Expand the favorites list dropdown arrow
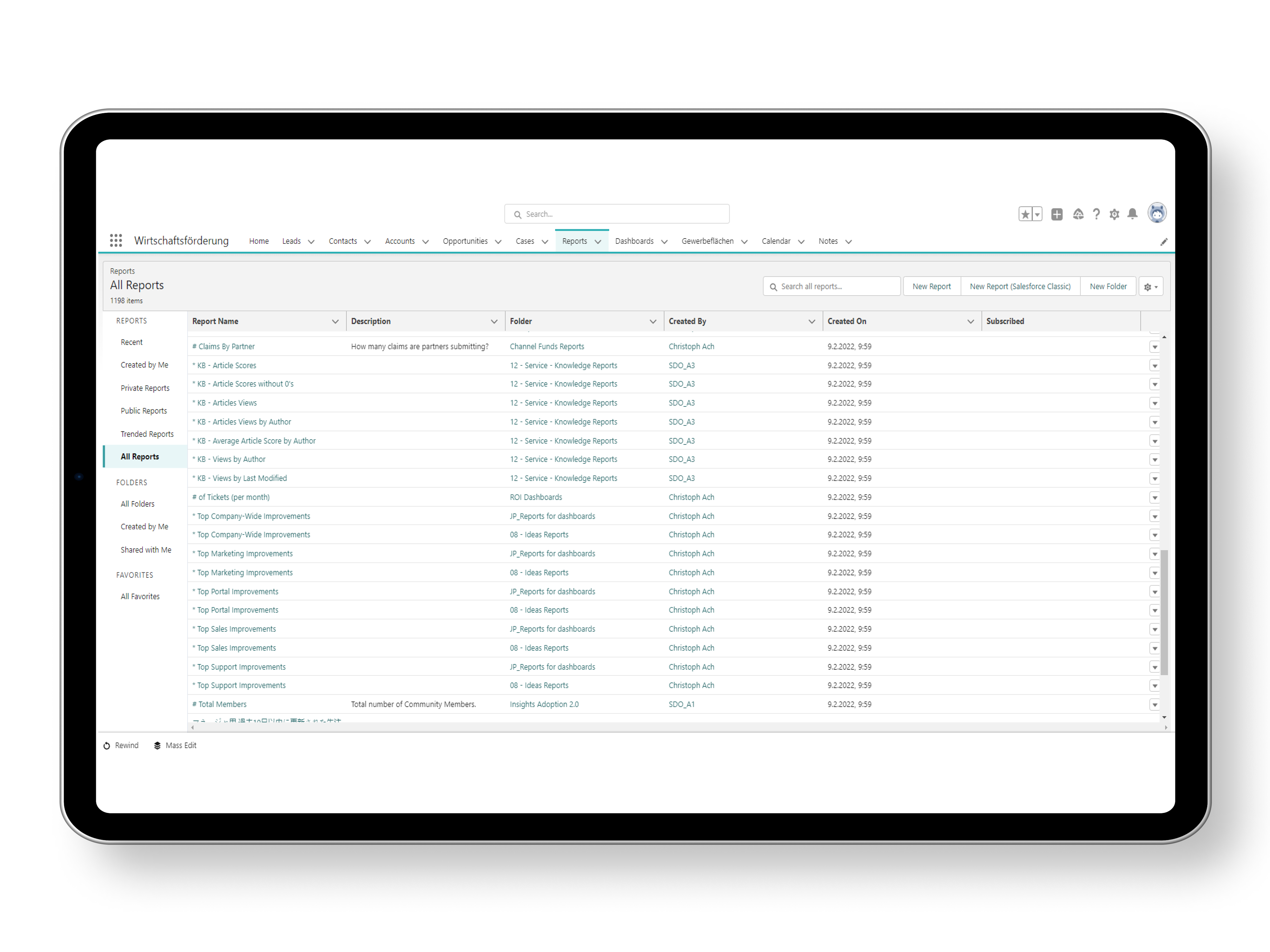 coord(1037,215)
